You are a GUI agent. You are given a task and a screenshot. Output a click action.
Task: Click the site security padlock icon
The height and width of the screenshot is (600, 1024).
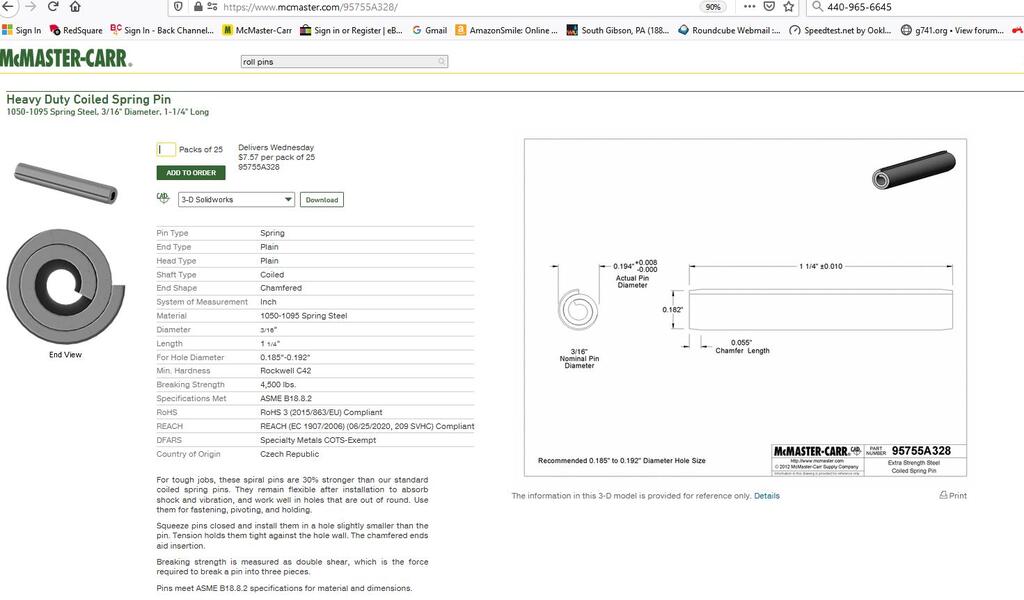tap(198, 7)
